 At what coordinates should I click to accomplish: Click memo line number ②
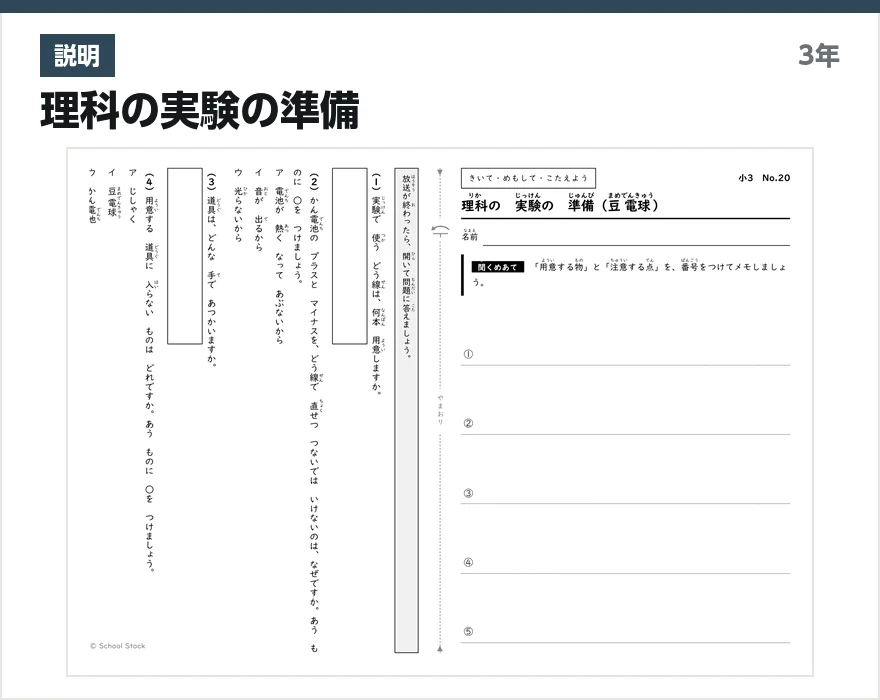click(x=468, y=423)
